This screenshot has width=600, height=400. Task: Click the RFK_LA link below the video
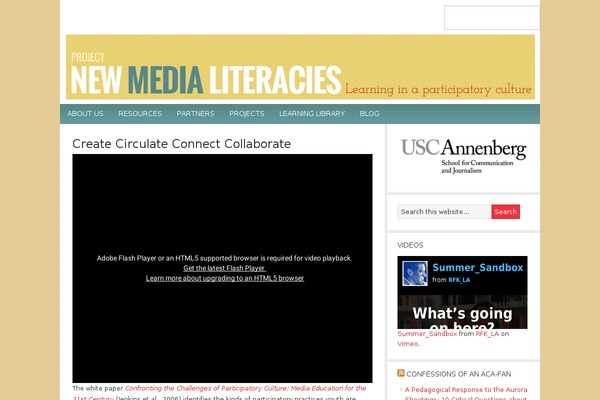(x=487, y=334)
